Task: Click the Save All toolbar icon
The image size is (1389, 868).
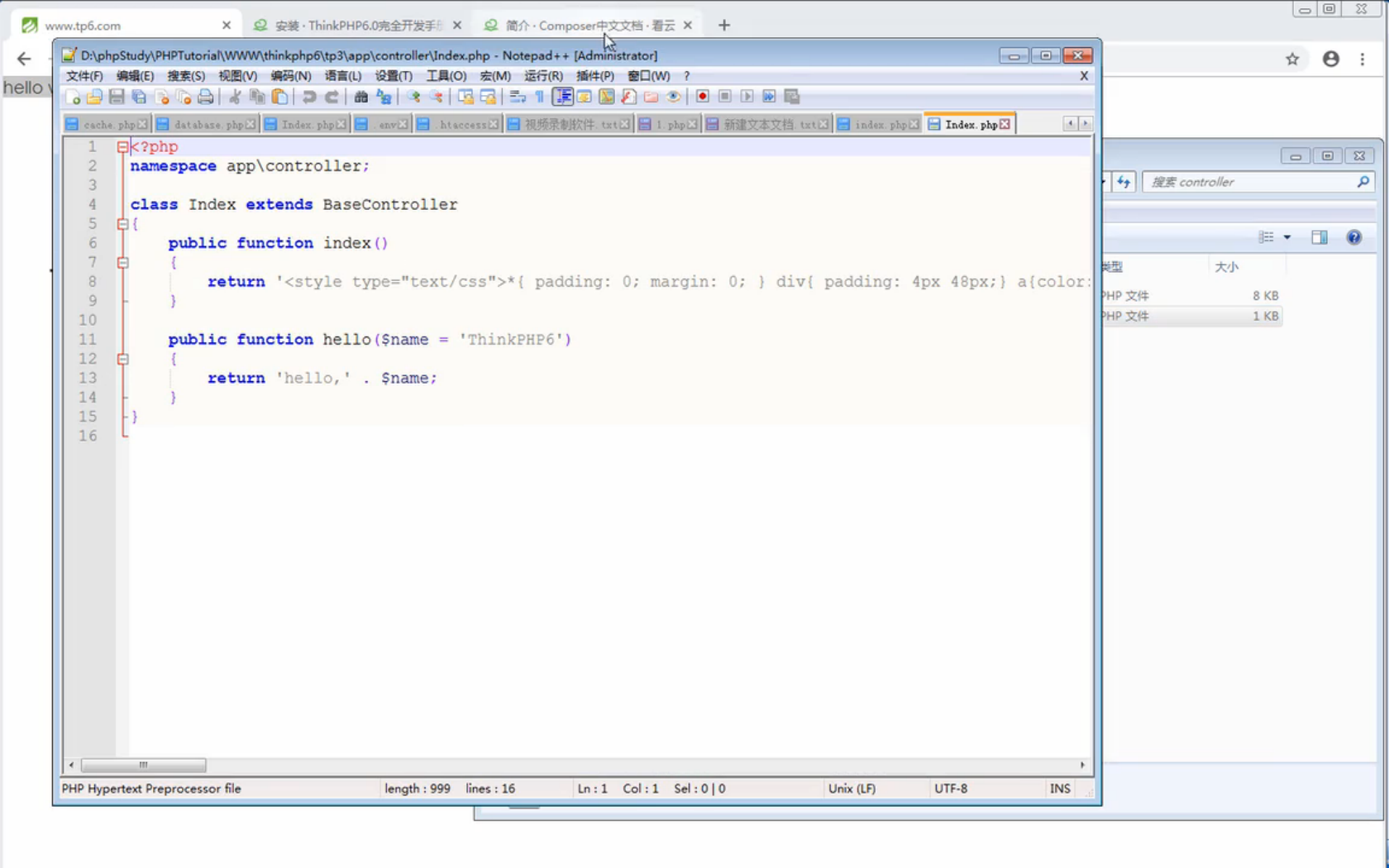Action: [x=139, y=97]
